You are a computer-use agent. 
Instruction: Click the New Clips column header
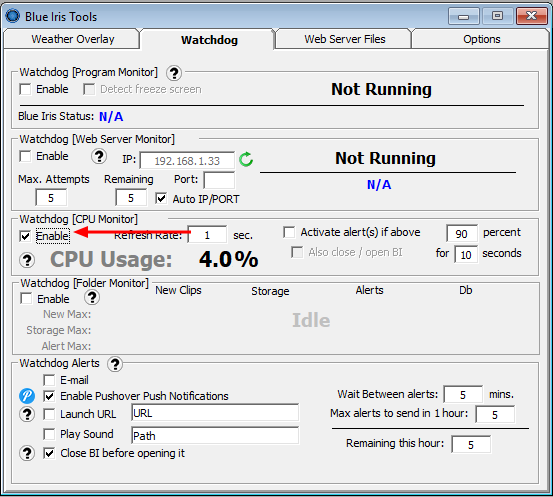click(178, 290)
